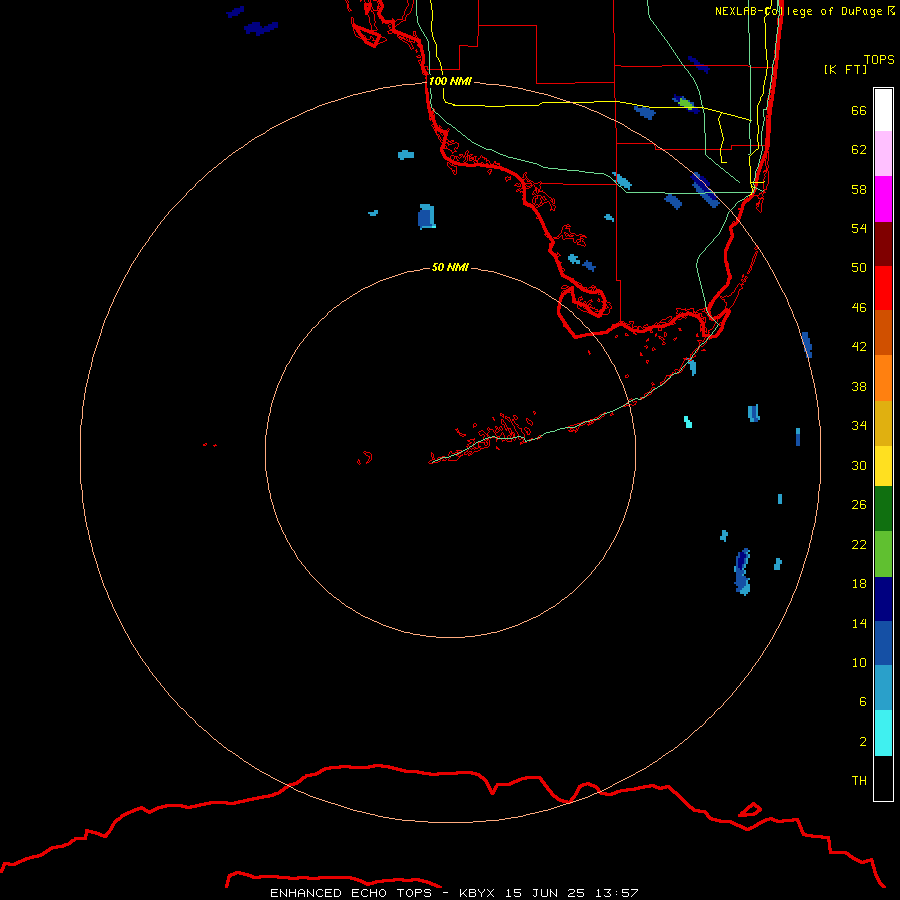Click the "14" legend value

click(859, 623)
